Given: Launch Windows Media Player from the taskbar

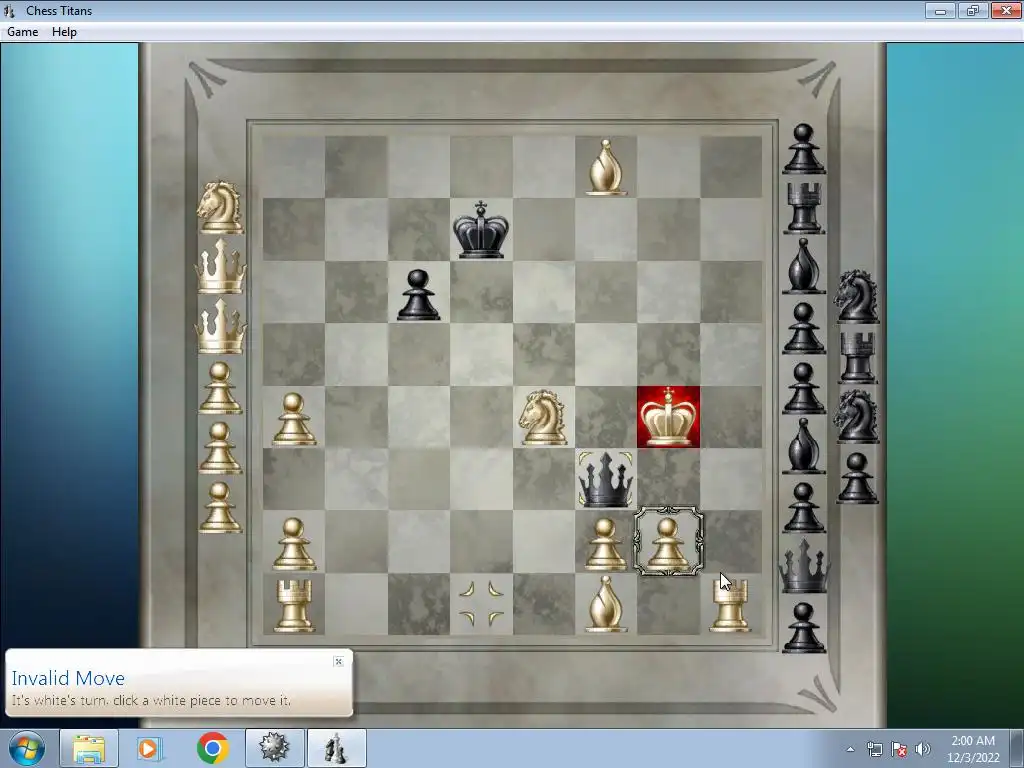Looking at the screenshot, I should coord(150,748).
